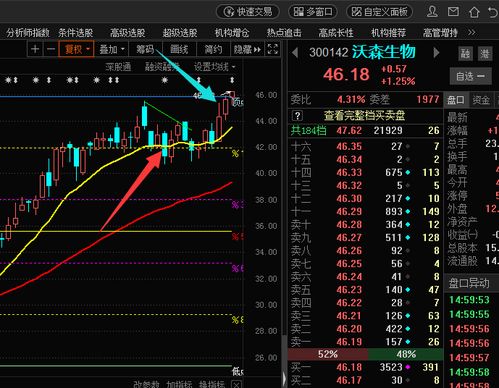Click the 融资融券 label
499x388 pixels.
tap(161, 67)
